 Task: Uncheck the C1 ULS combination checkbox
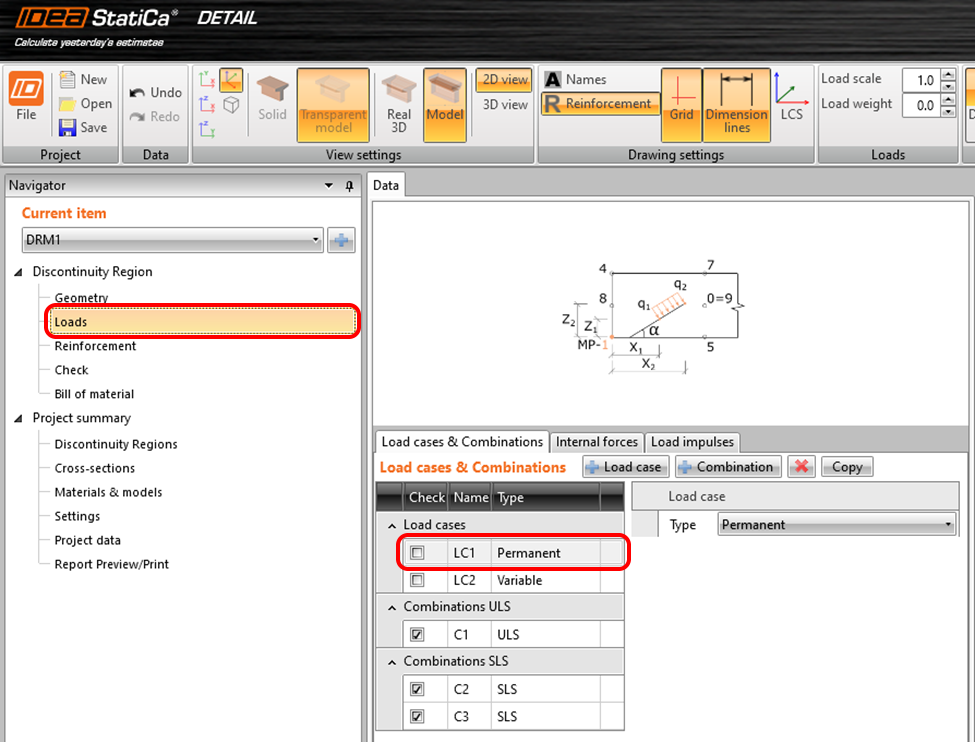click(x=417, y=634)
